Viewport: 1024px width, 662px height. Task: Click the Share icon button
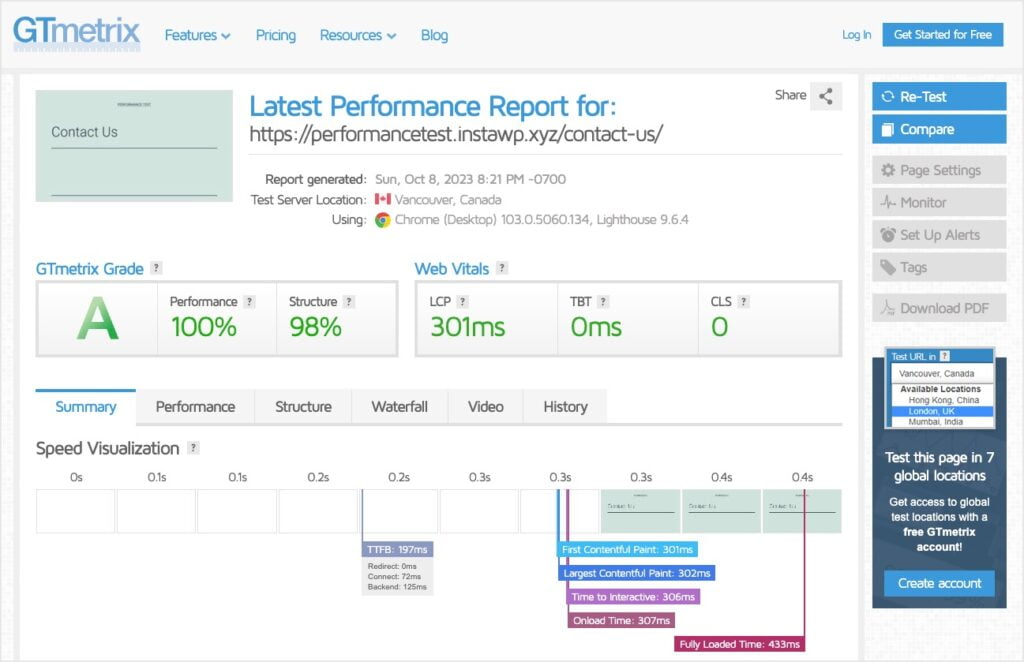826,96
